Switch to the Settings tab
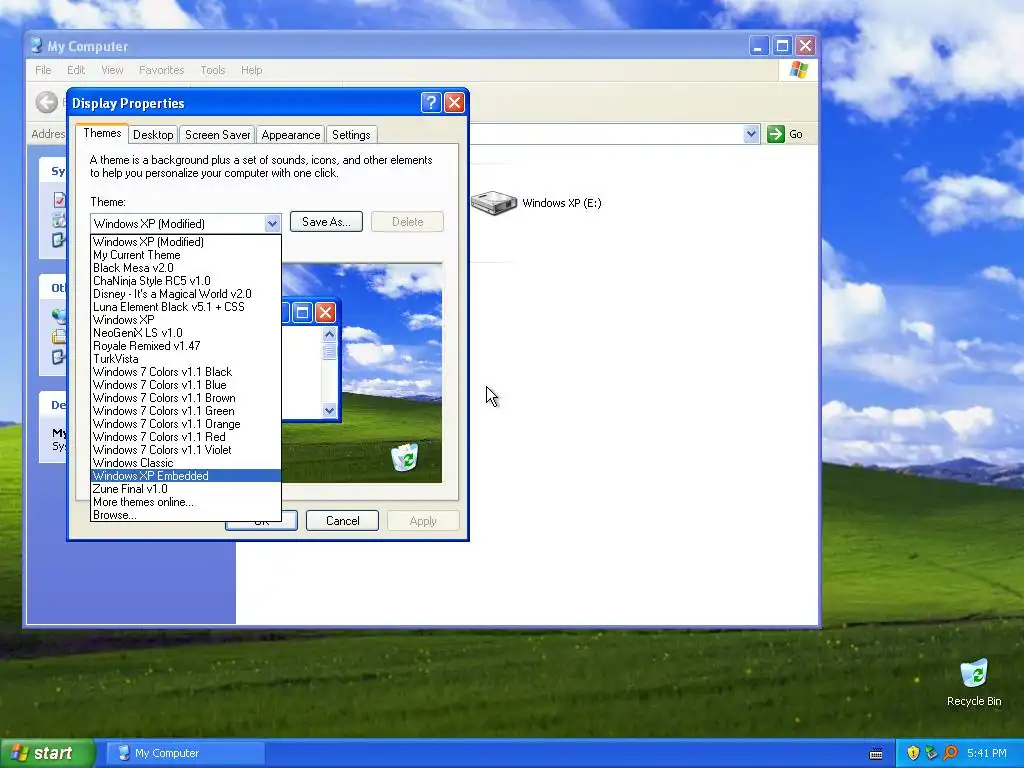The height and width of the screenshot is (768, 1024). pyautogui.click(x=351, y=135)
